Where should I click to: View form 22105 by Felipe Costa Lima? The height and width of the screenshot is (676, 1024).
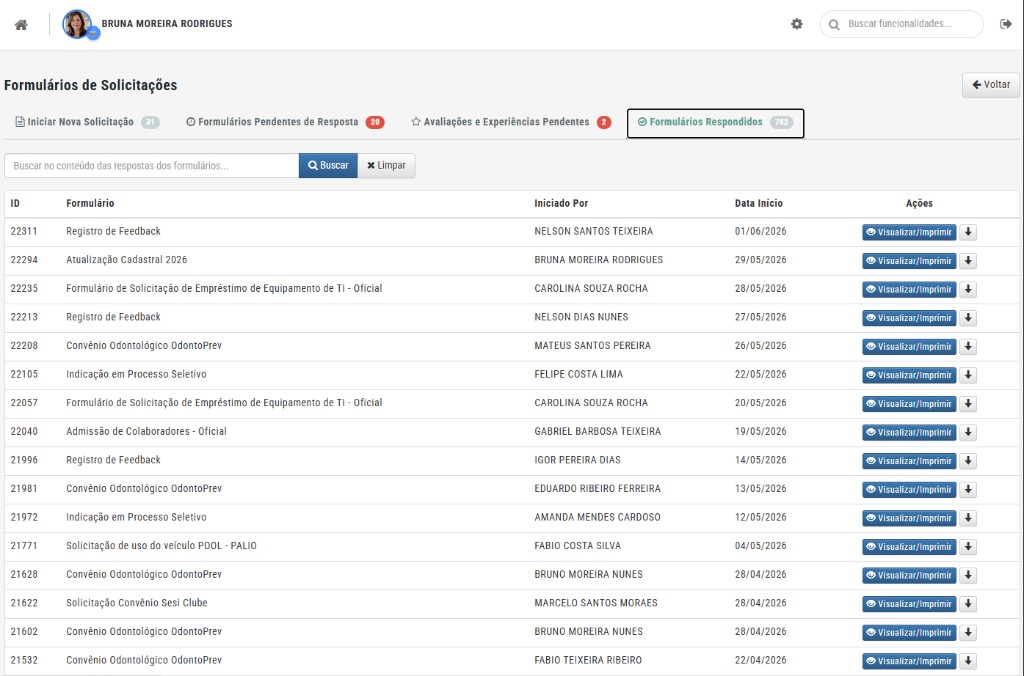[x=909, y=376]
